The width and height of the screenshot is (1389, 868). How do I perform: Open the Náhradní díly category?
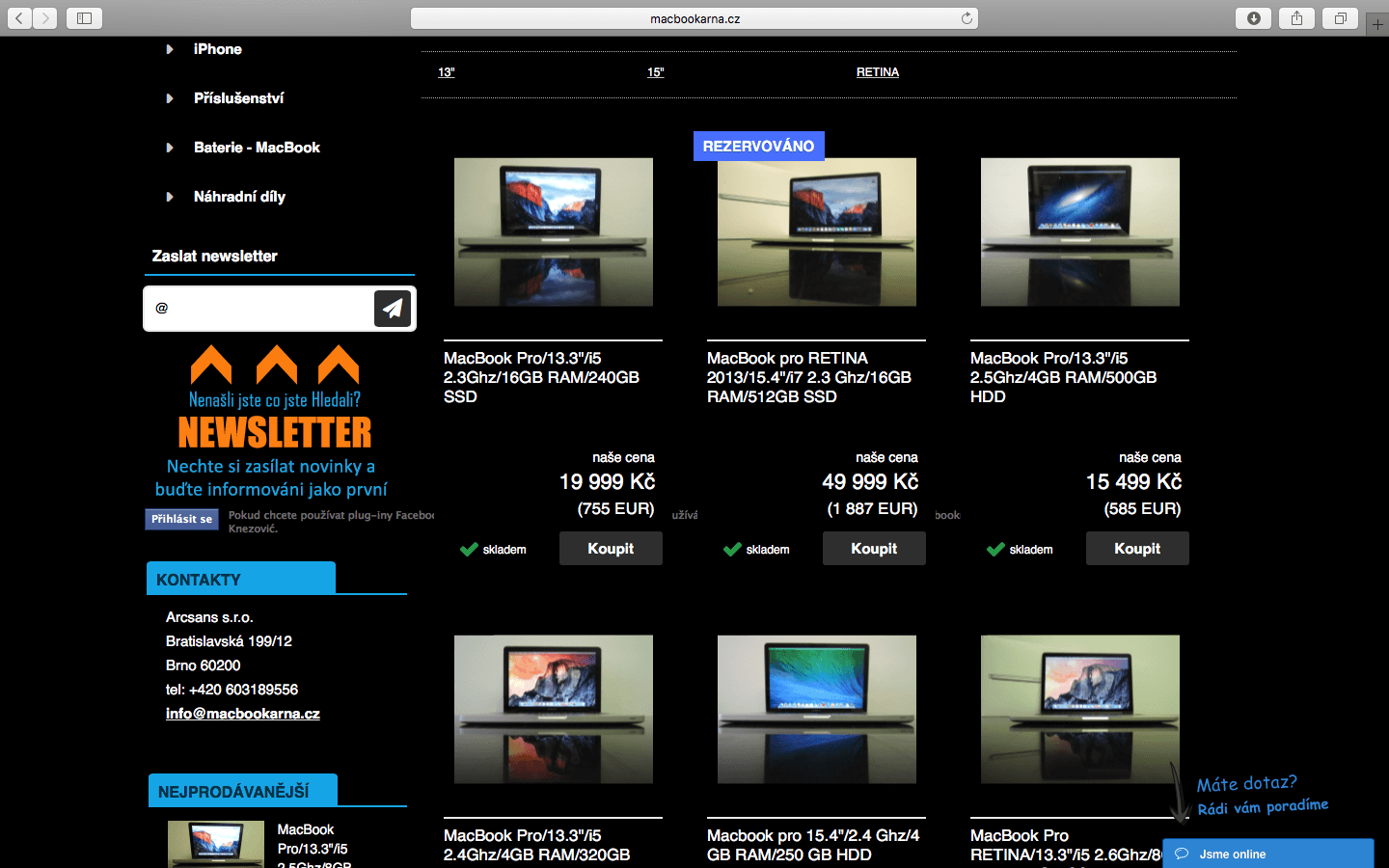coord(239,197)
